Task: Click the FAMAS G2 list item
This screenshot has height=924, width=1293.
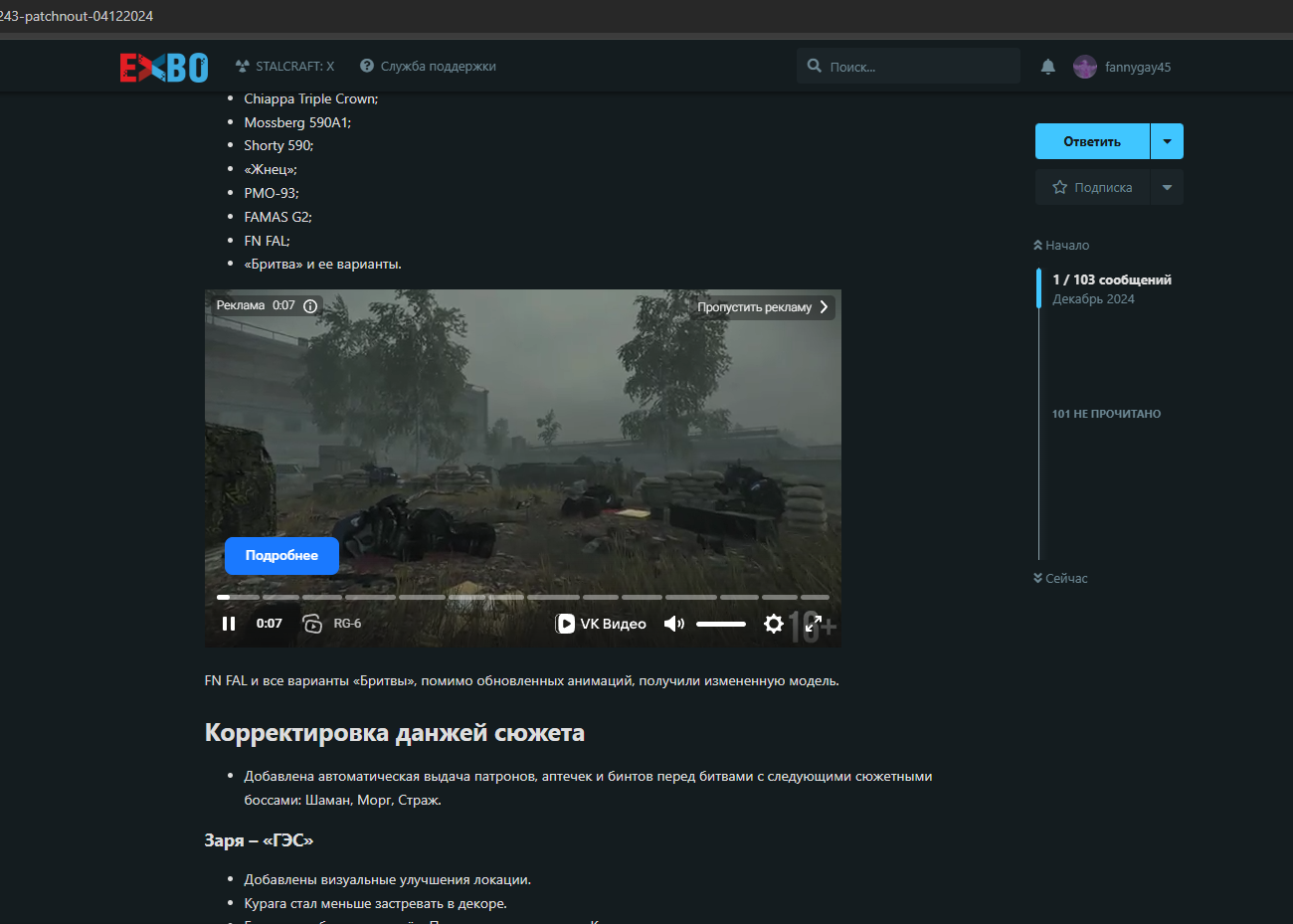Action: pos(278,218)
